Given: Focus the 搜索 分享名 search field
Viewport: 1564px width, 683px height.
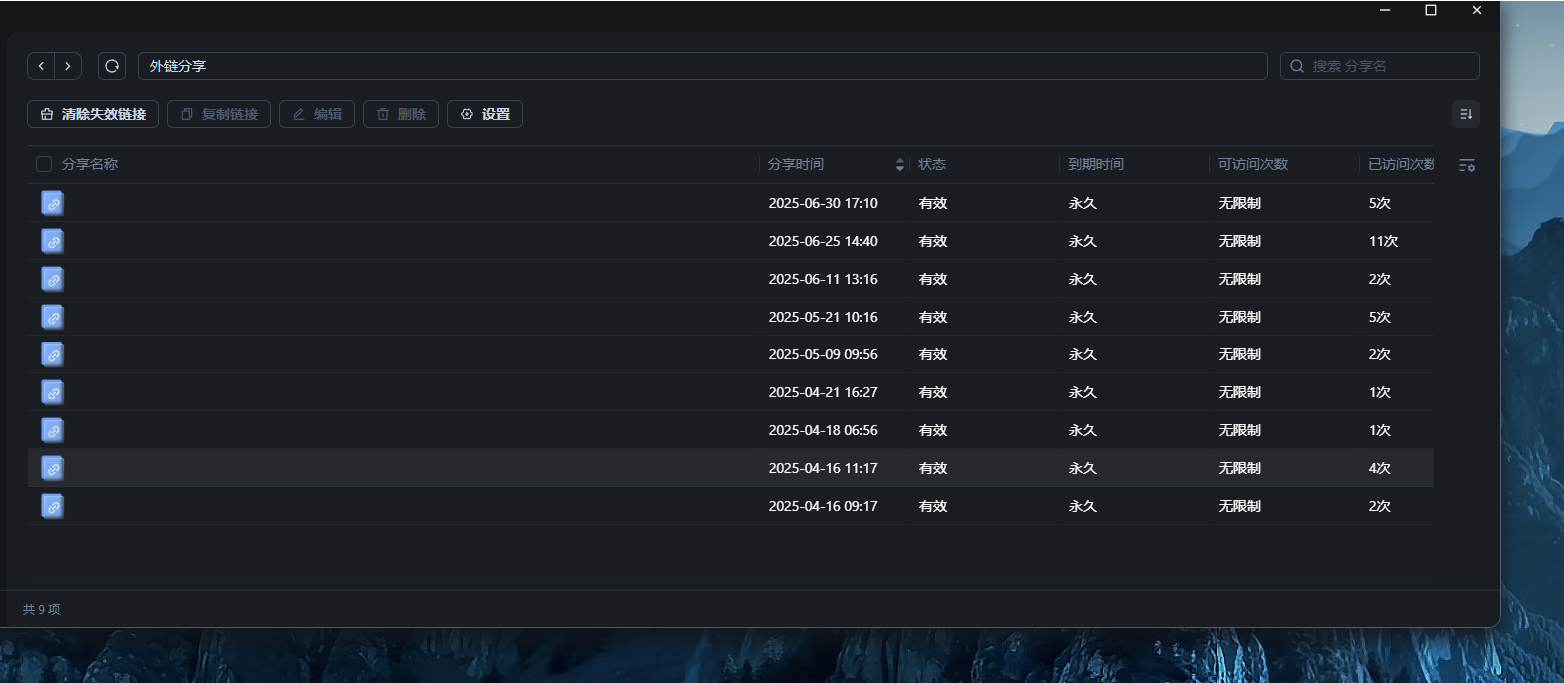Looking at the screenshot, I should pos(1380,66).
